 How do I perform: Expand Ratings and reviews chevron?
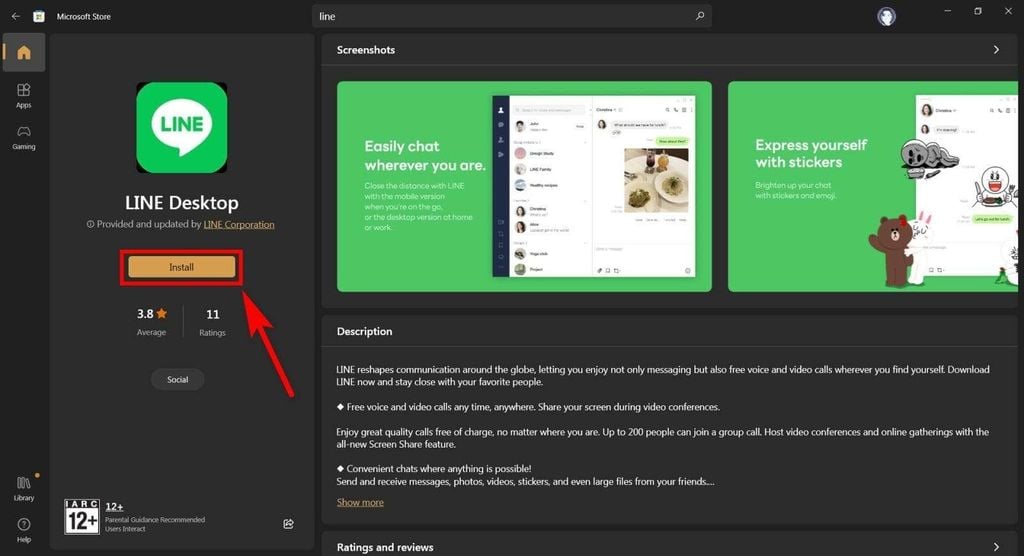[x=996, y=547]
